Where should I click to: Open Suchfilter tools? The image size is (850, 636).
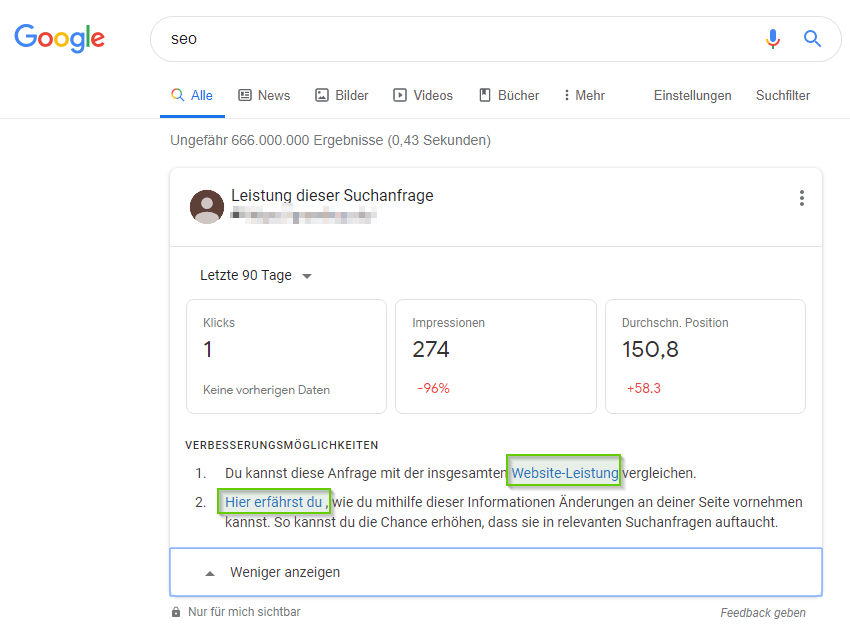(783, 95)
